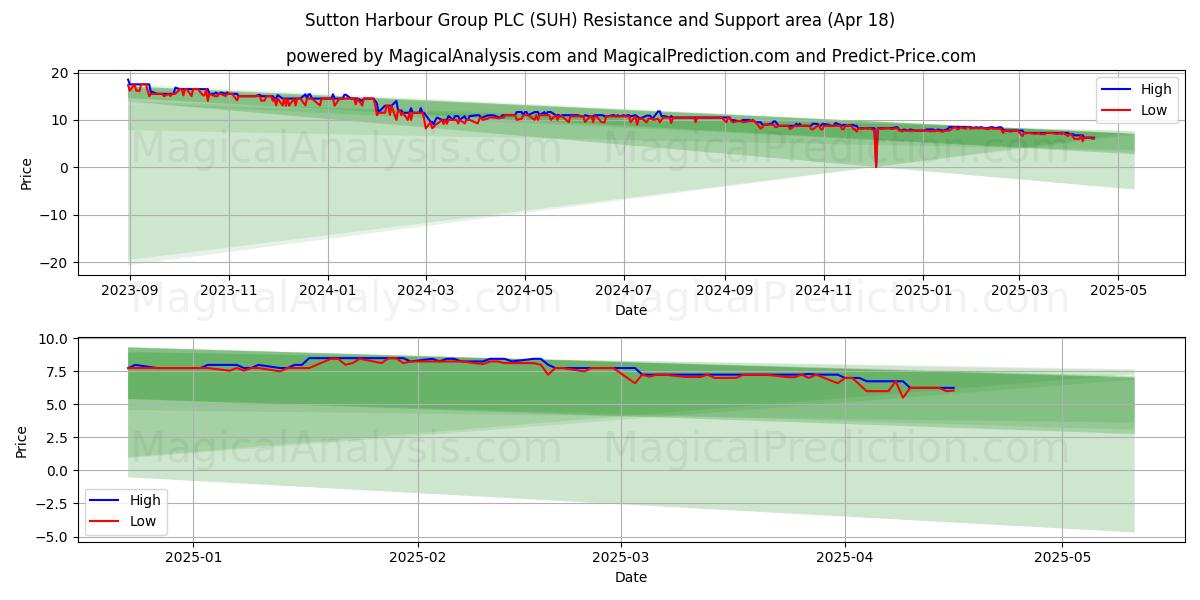Click the '2024-01' date tick label
Viewport: 1200px width, 600px height.
point(328,291)
